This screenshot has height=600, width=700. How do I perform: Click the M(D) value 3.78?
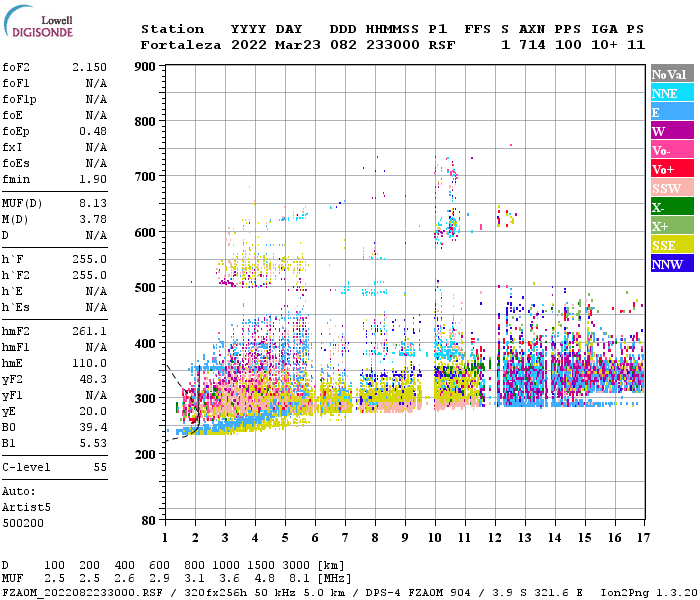(x=93, y=220)
